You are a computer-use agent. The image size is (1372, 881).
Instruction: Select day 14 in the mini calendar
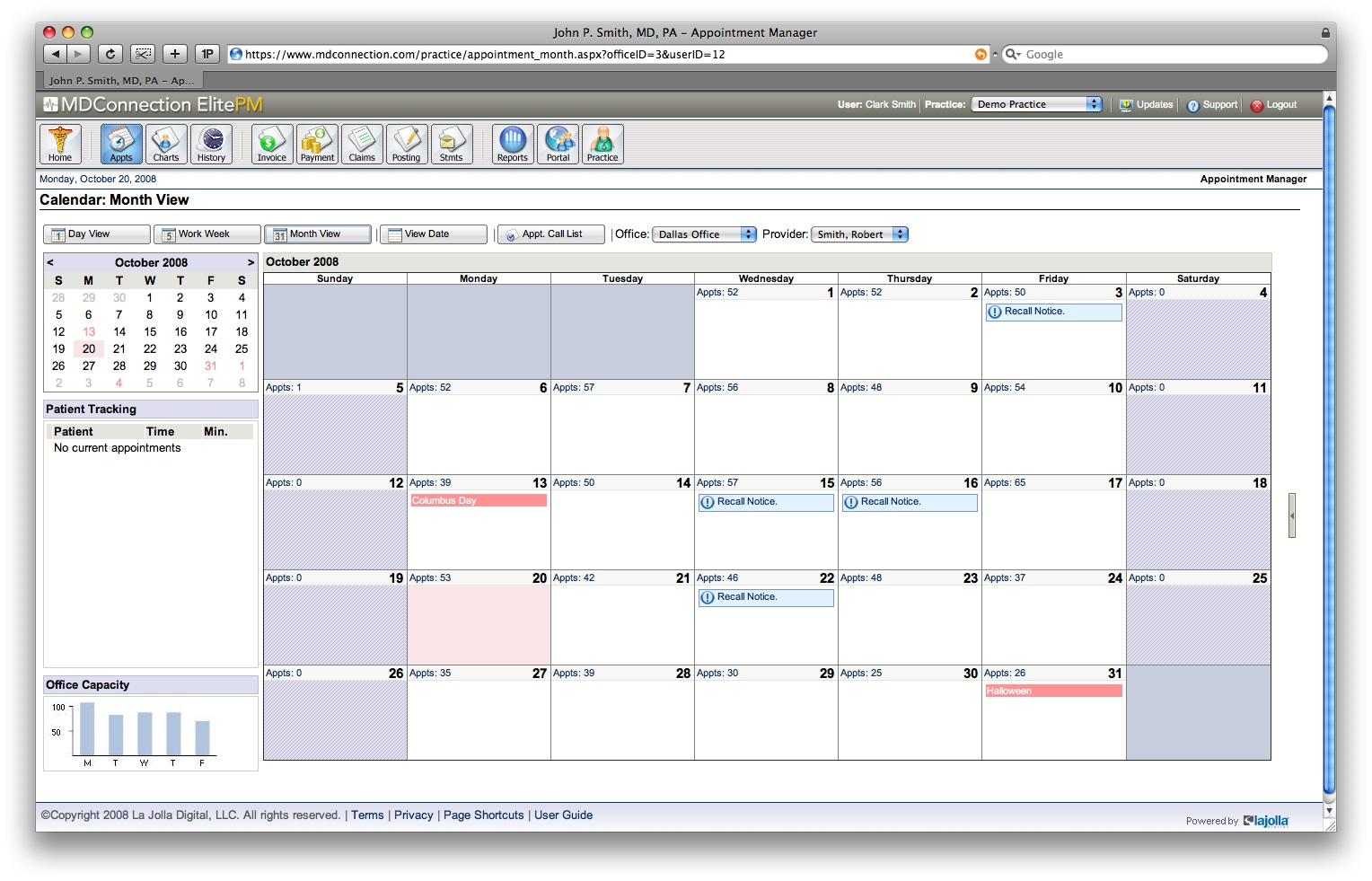tap(119, 332)
